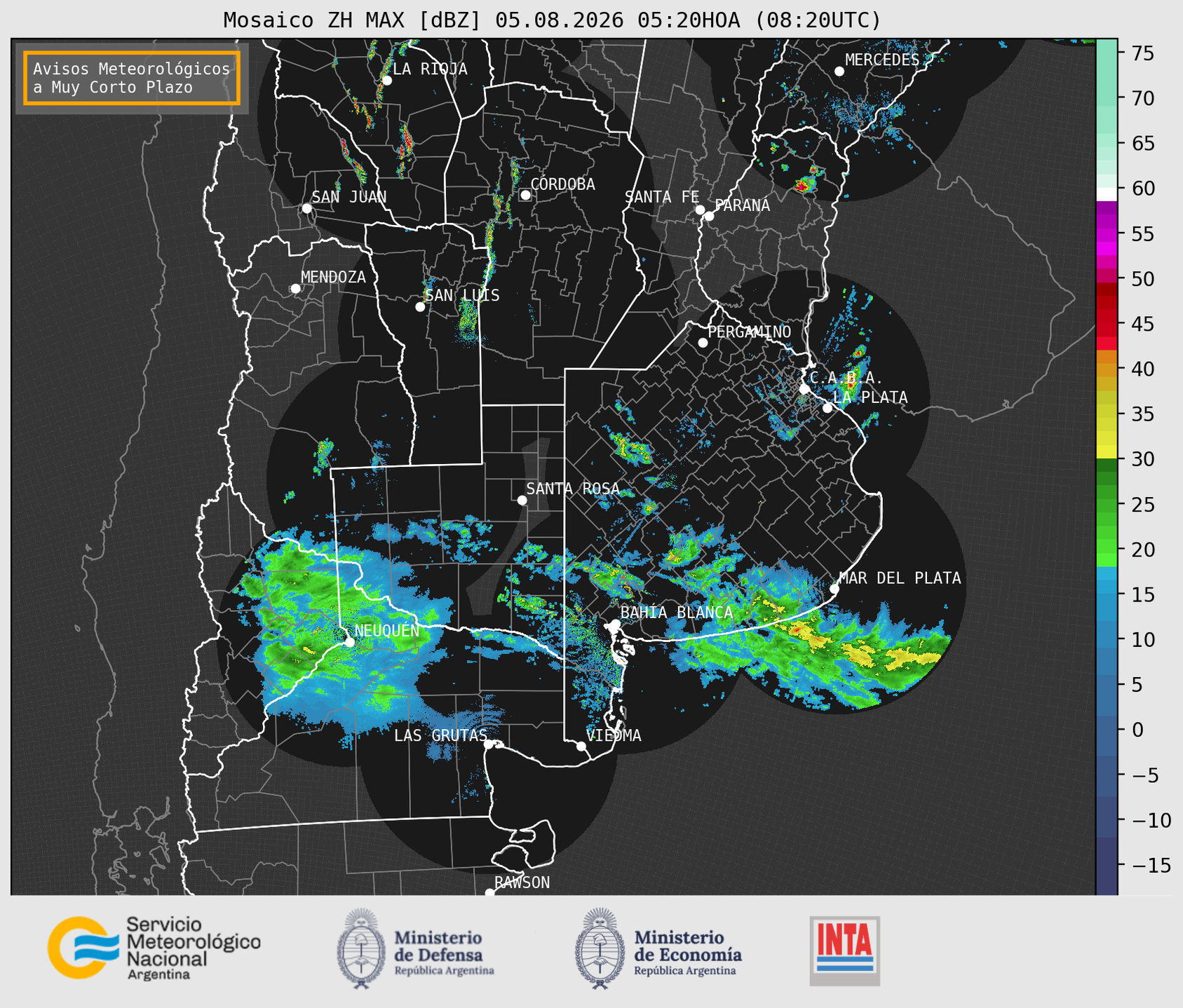Click the Neuquén city marker dot
1183x1008 pixels.
(349, 641)
